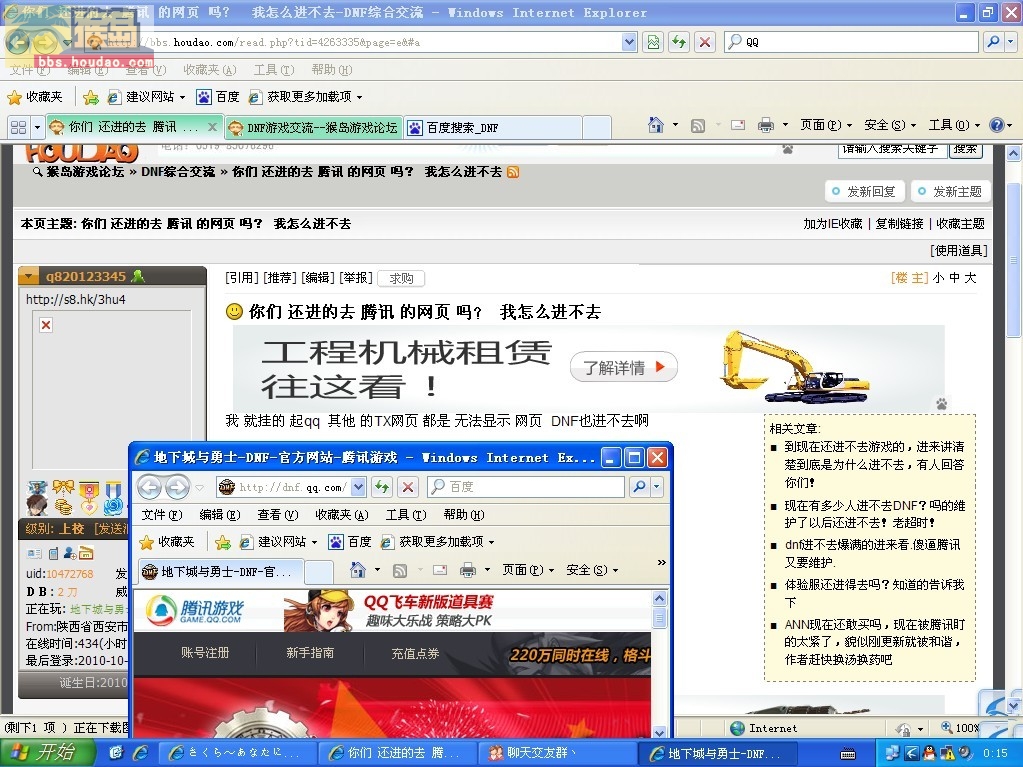Expand 获取更多加载项 dropdown in main favorites bar
The height and width of the screenshot is (767, 1023).
(x=359, y=98)
